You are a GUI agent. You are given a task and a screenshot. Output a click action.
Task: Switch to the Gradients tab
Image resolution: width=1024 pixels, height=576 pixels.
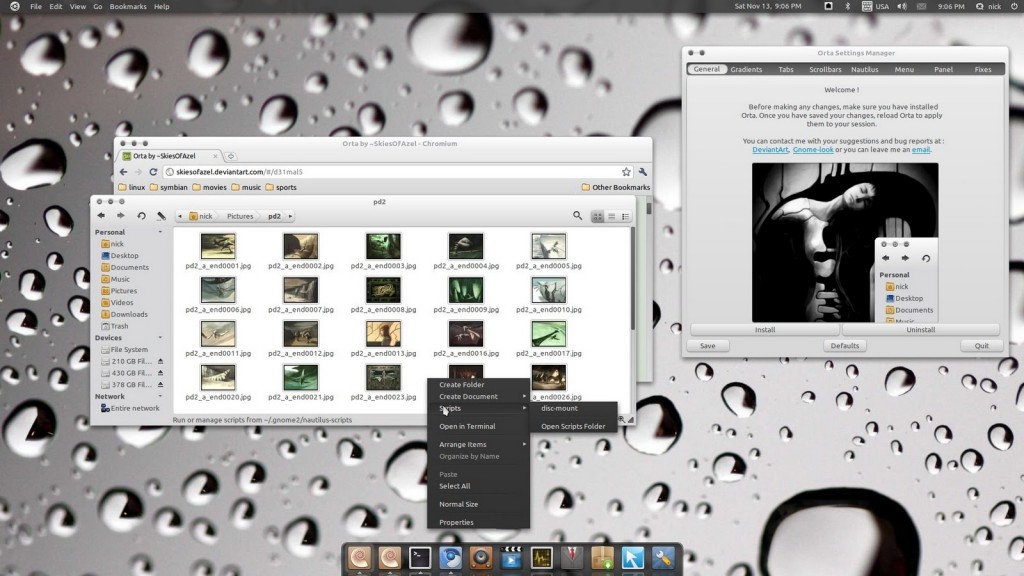click(x=746, y=69)
